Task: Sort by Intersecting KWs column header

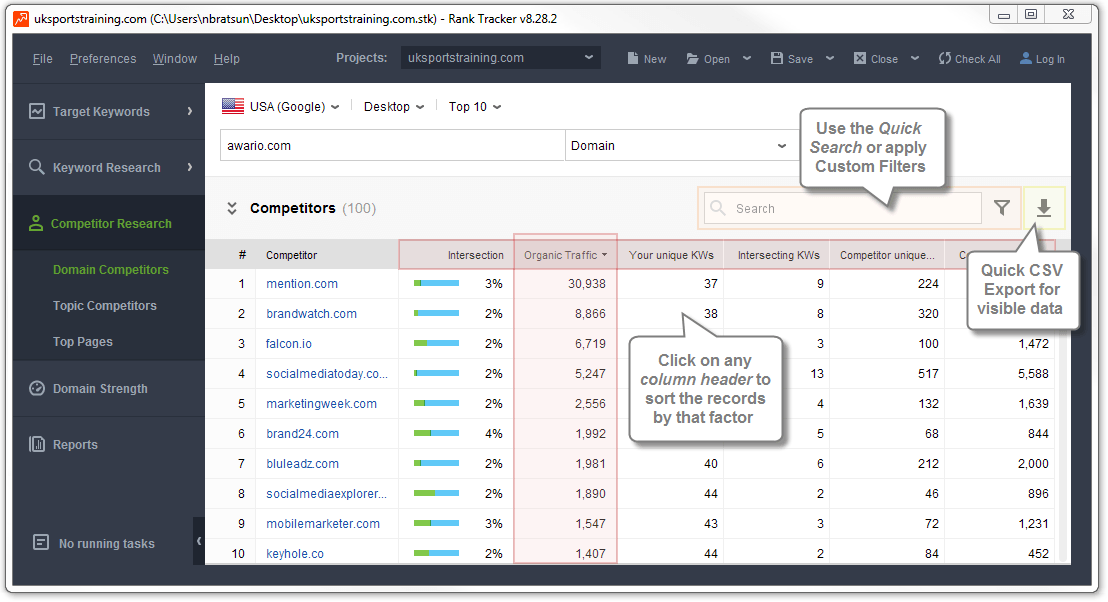Action: tap(778, 255)
